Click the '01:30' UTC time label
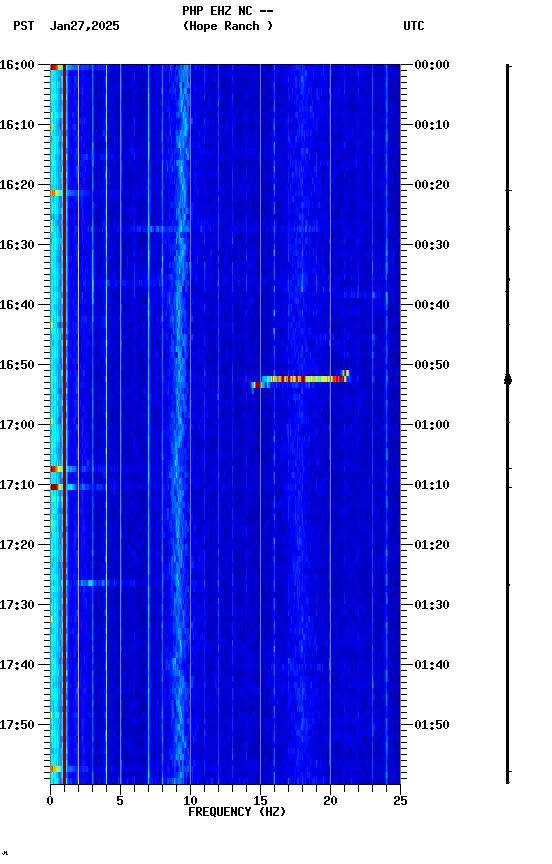 pyautogui.click(x=432, y=605)
